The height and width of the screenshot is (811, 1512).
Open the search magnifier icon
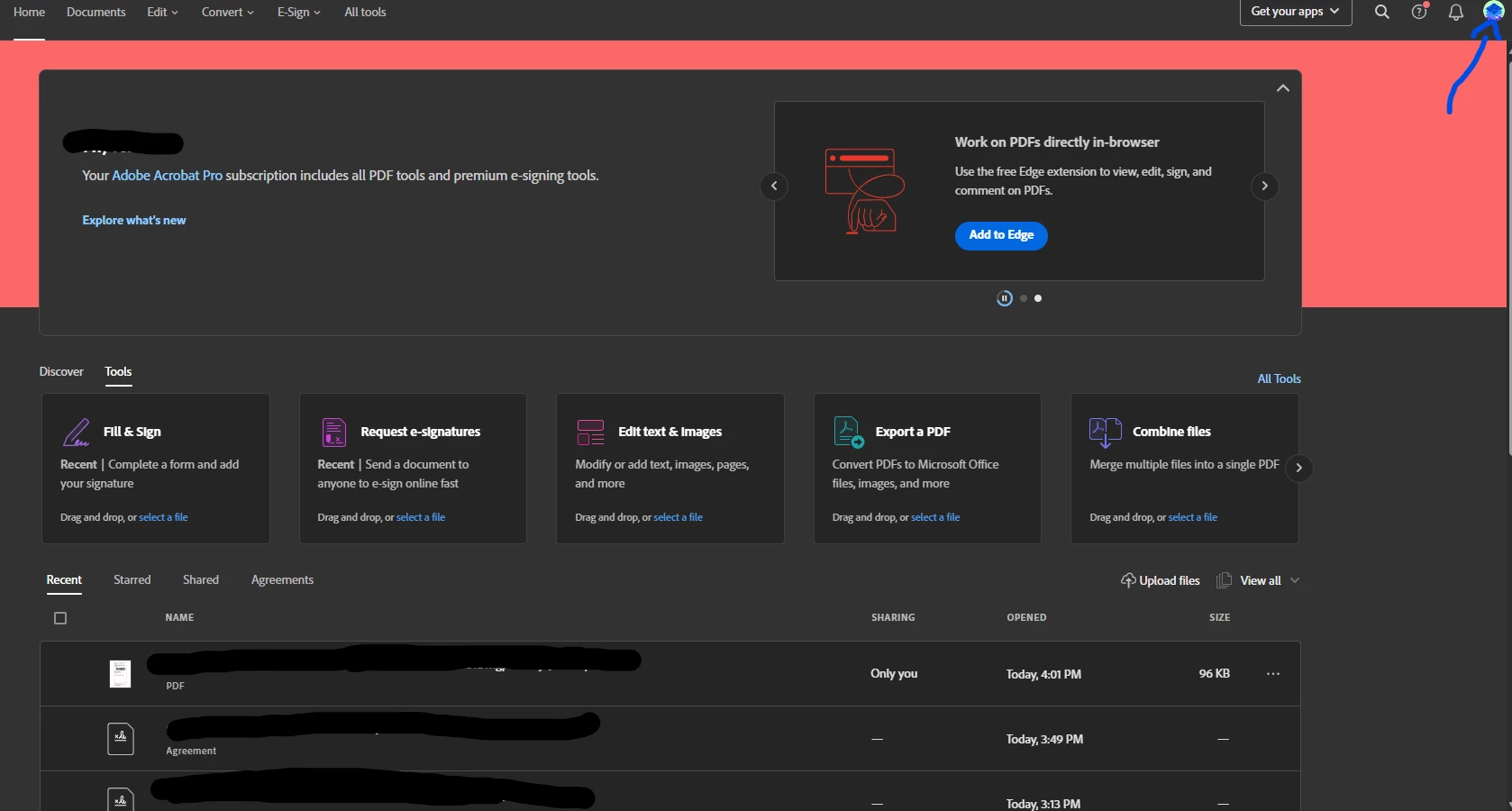1381,12
